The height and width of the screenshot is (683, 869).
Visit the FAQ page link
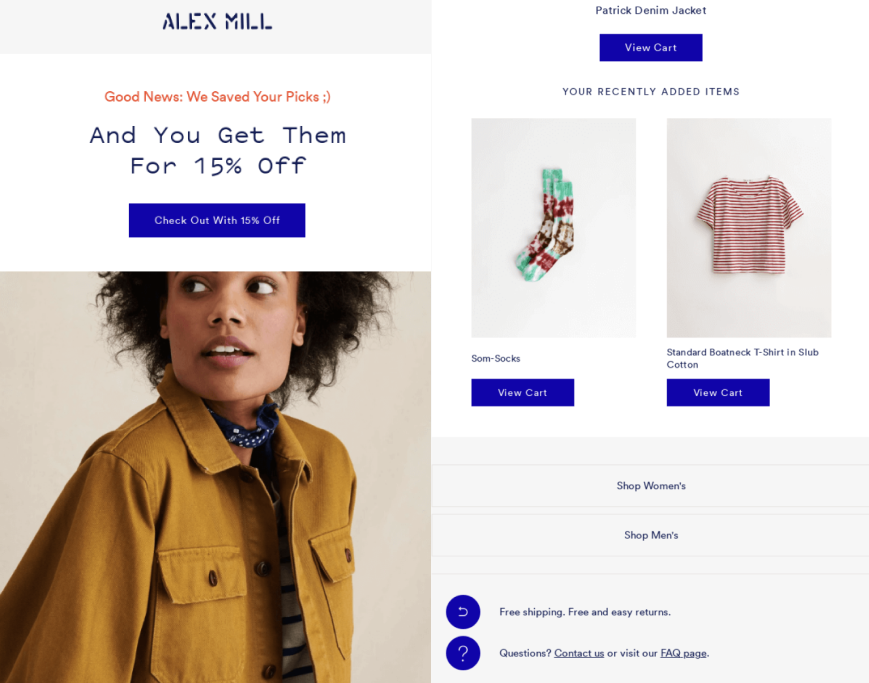pos(683,652)
